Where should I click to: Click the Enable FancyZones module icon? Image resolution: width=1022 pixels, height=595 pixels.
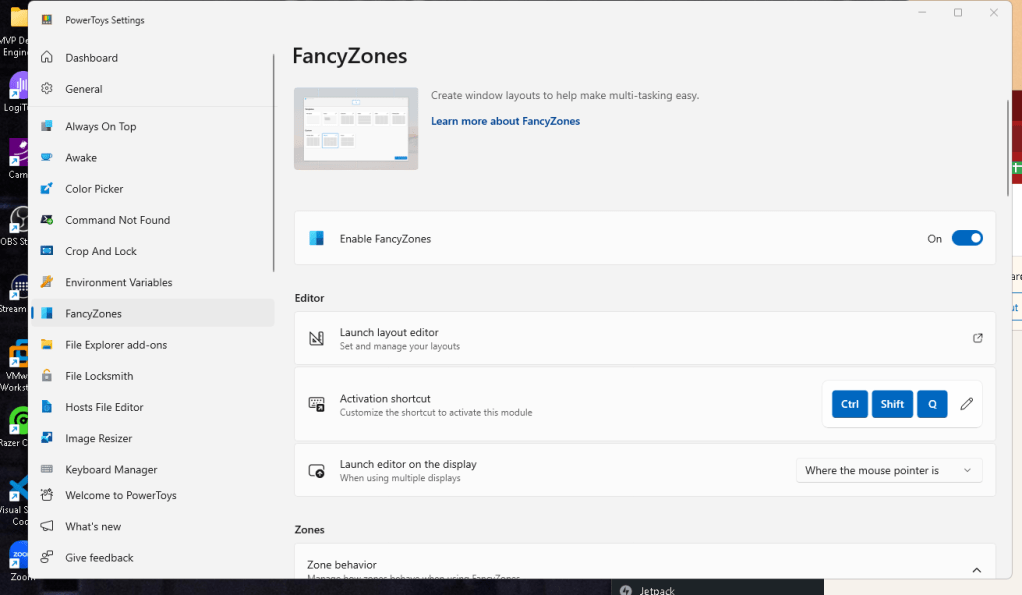coord(316,239)
